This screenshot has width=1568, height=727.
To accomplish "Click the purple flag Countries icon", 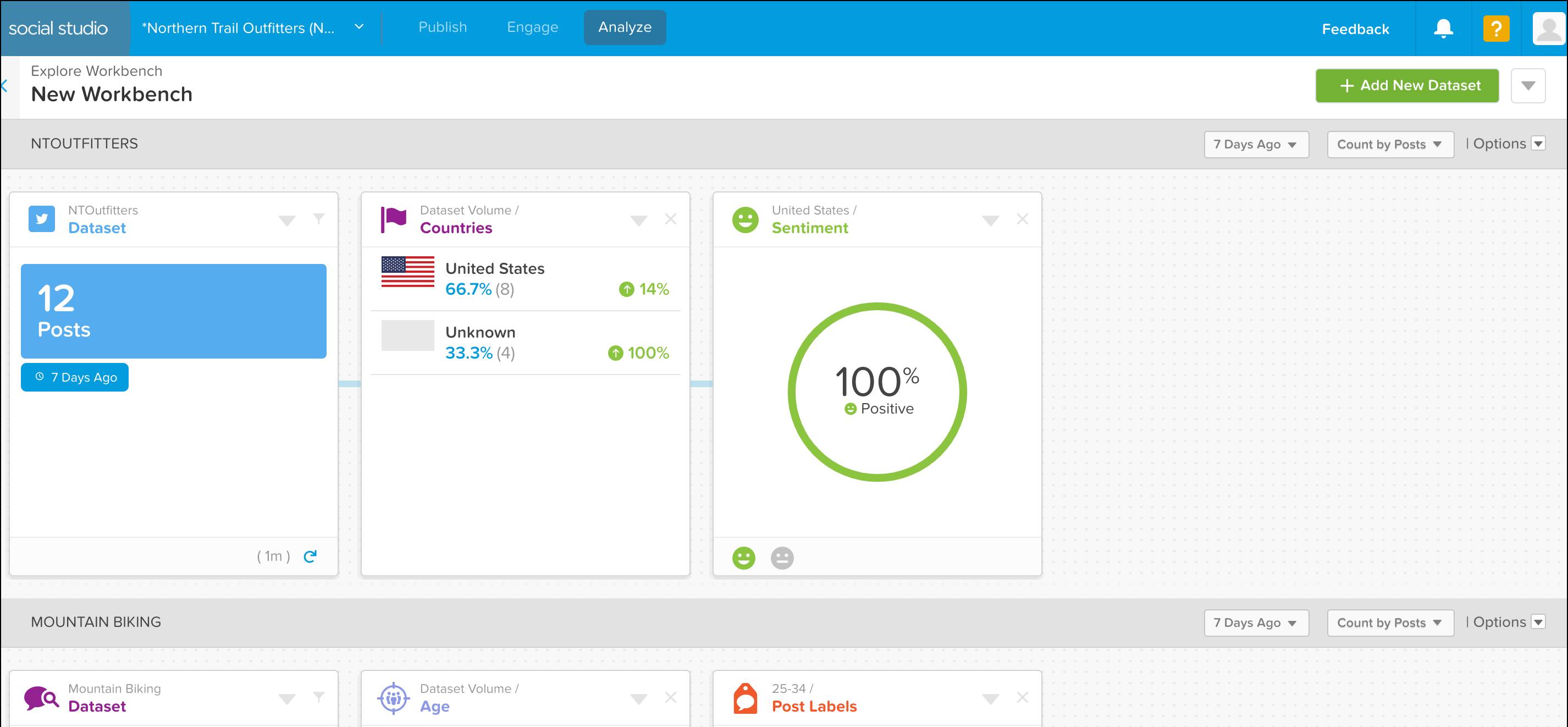I will [393, 219].
